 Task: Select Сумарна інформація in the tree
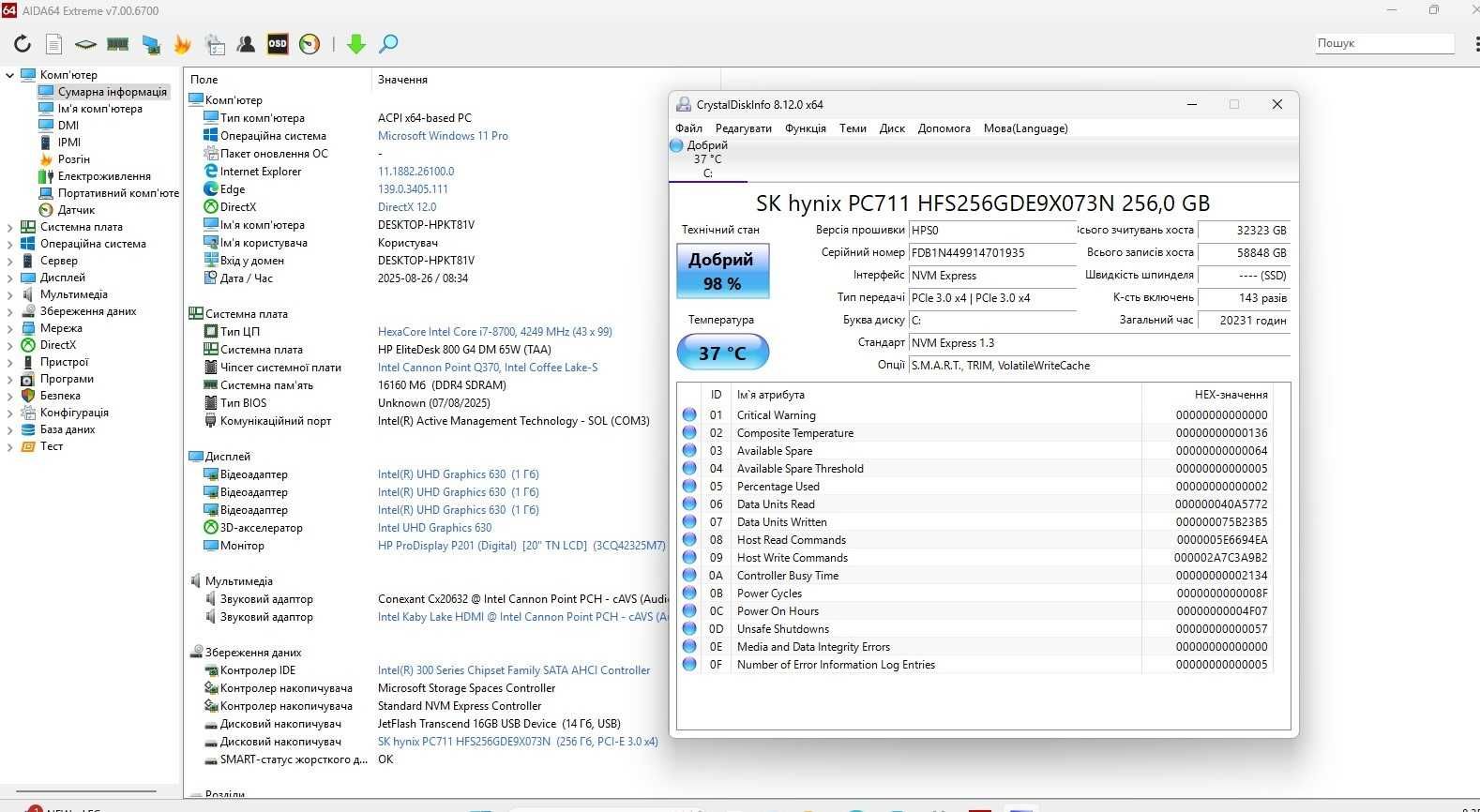tap(112, 92)
